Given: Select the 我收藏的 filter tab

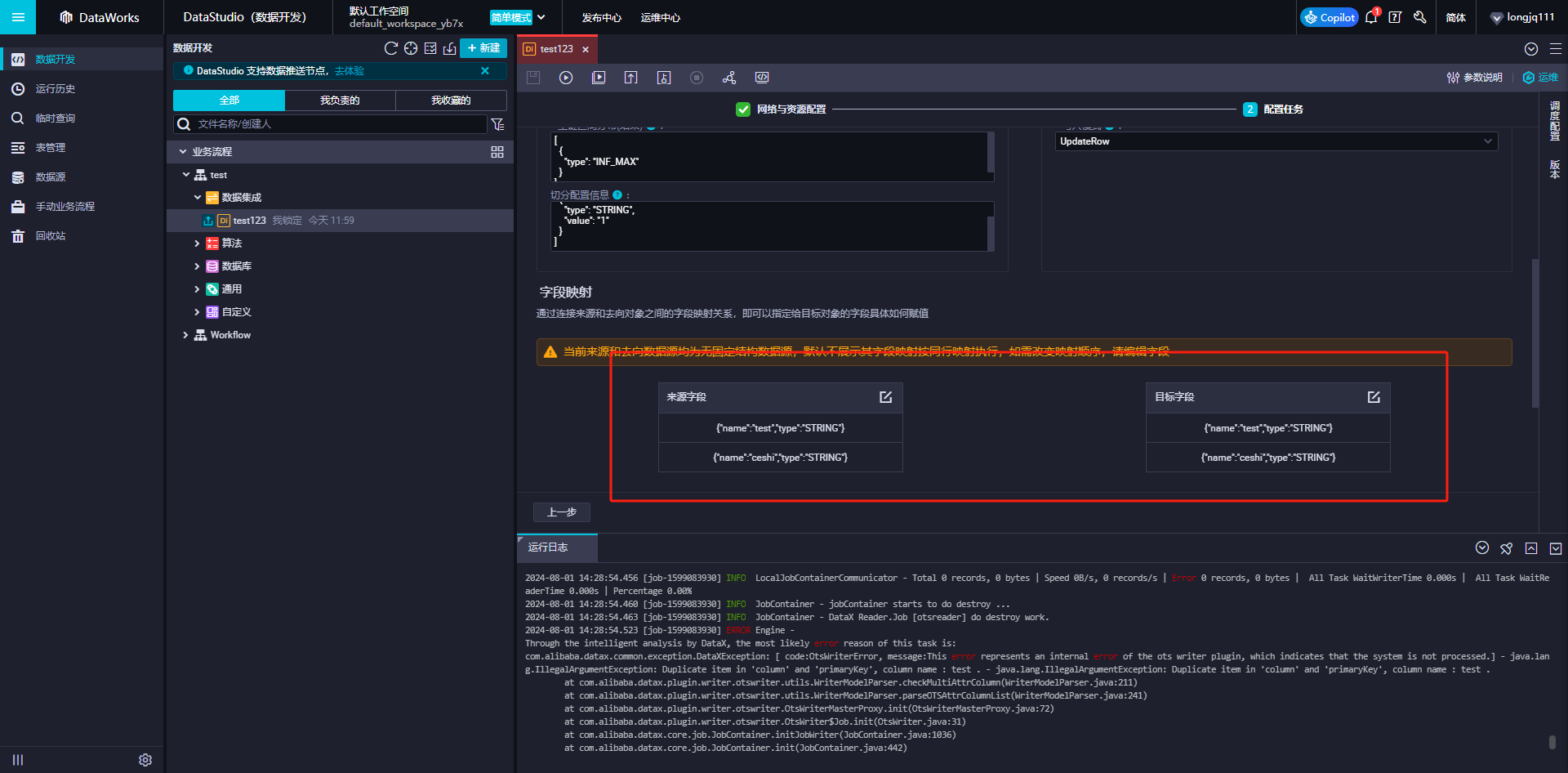Looking at the screenshot, I should click(451, 101).
